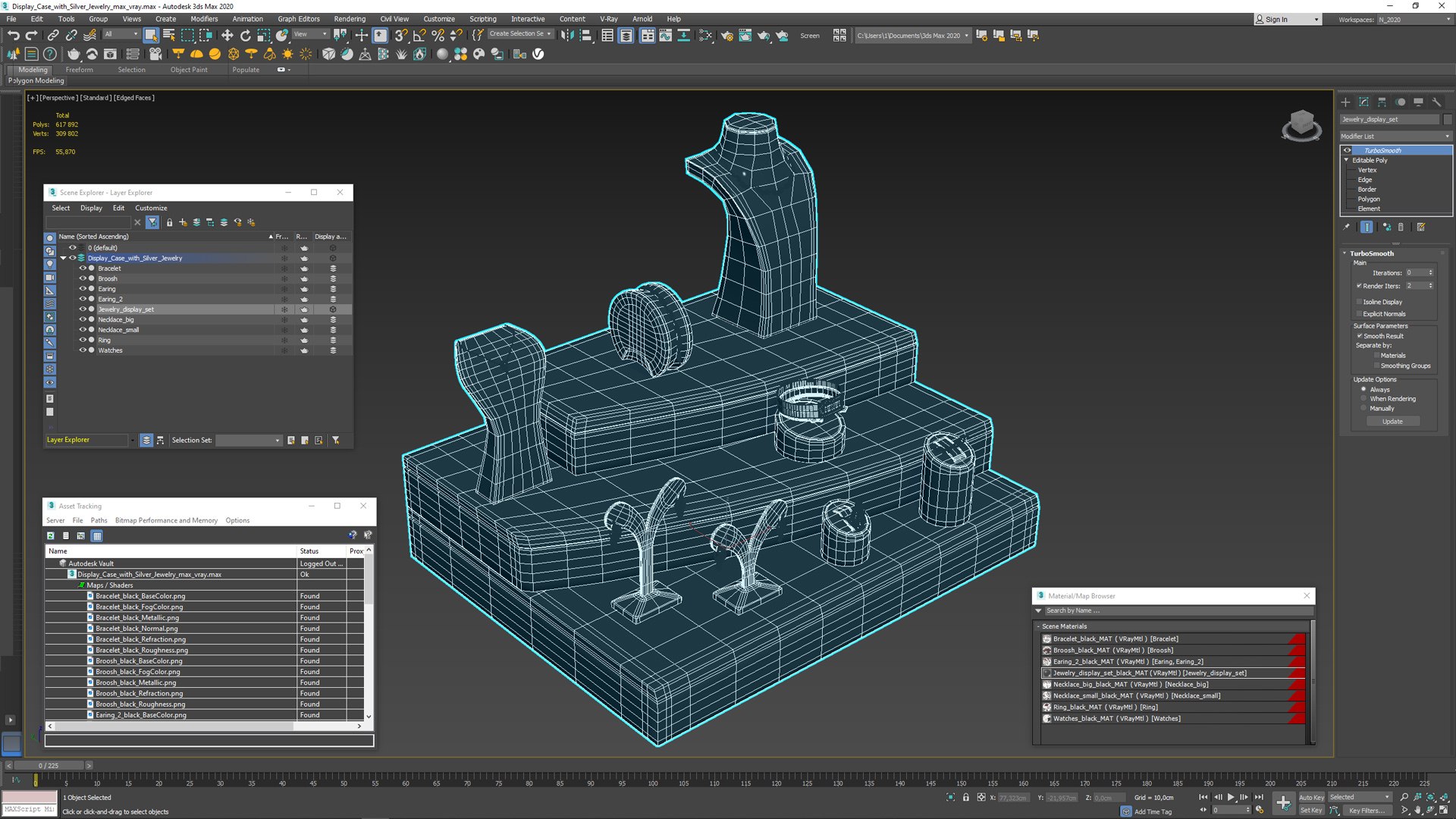Viewport: 1456px width, 819px height.
Task: Open the Modify command panel tab
Action: [1363, 102]
